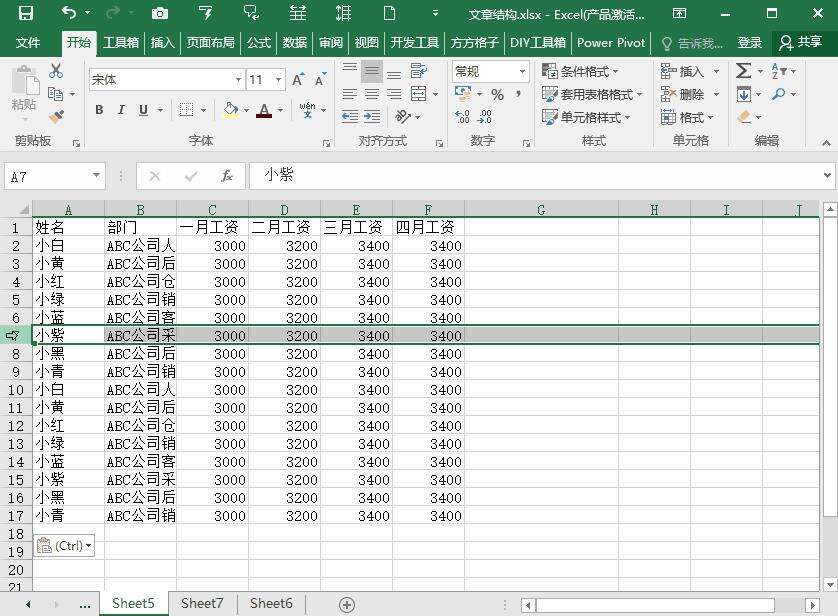Switch to the Sheet7 worksheet tab

(x=202, y=603)
